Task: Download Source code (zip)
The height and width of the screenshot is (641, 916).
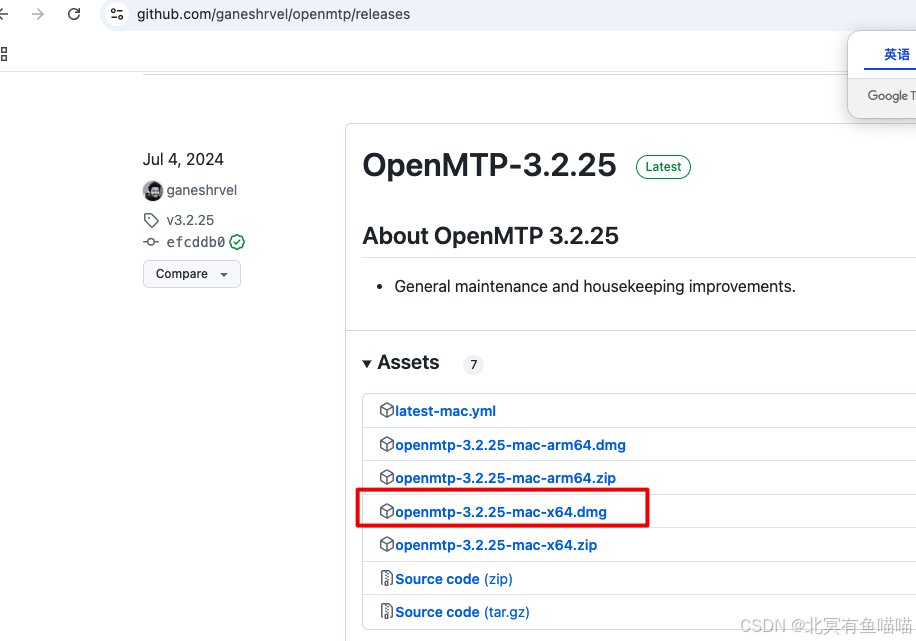Action: tap(454, 579)
